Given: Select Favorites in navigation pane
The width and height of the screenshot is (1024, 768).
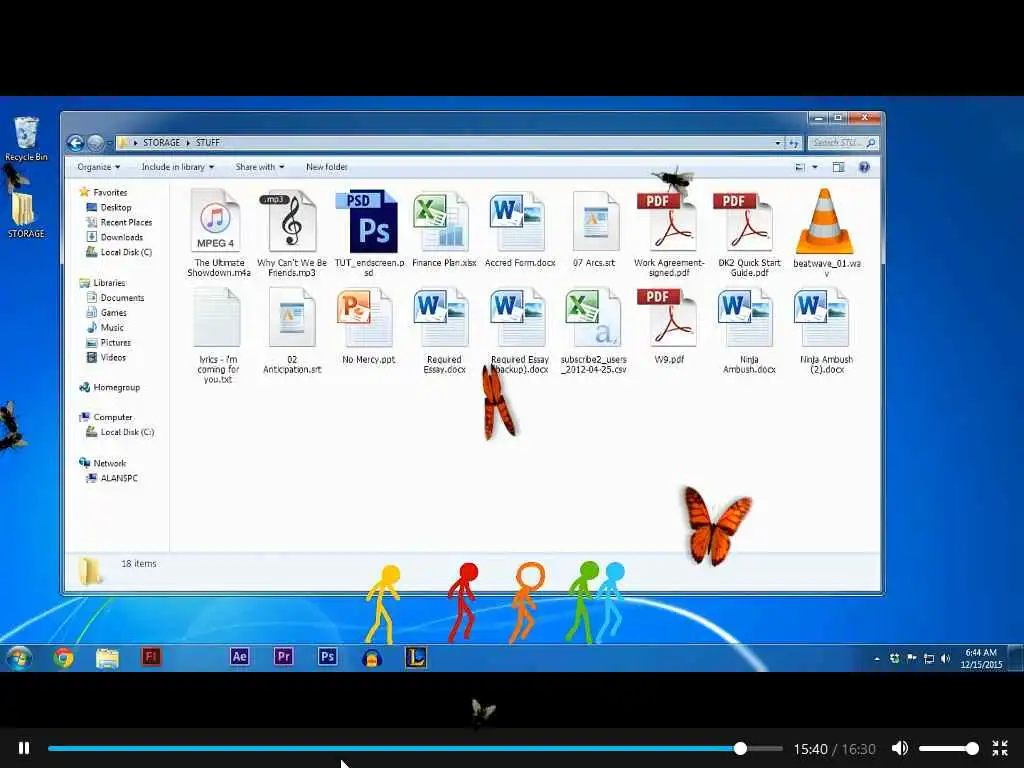Looking at the screenshot, I should pos(103,192).
